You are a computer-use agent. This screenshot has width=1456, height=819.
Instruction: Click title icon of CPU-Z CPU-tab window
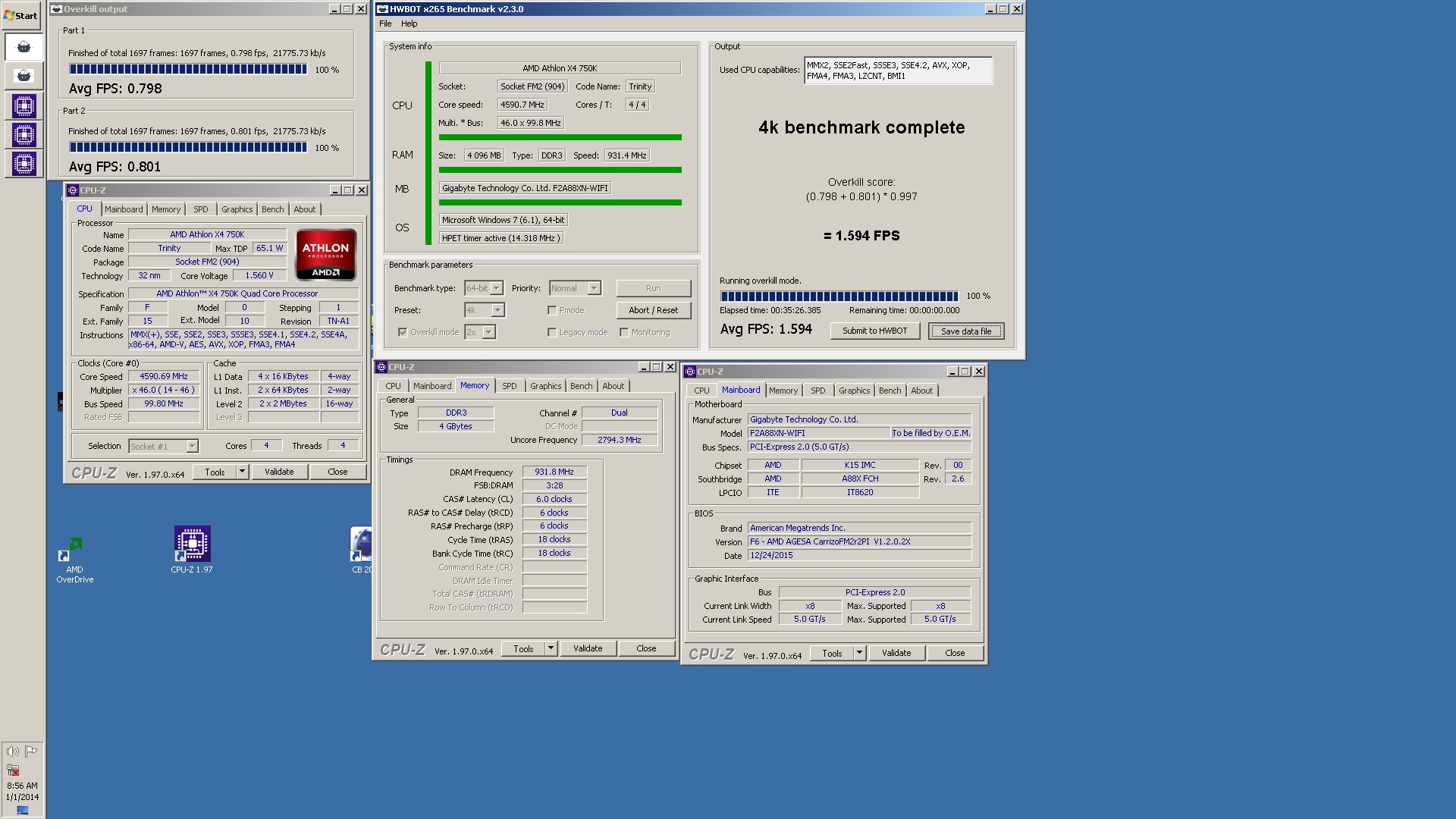(73, 190)
